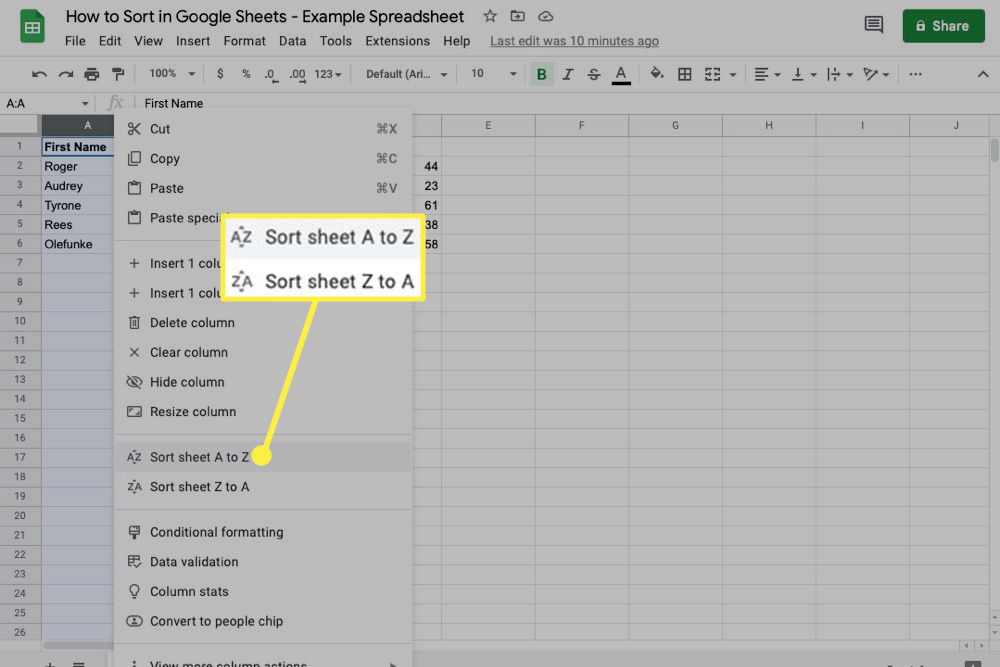
Task: Open the Insert menu
Action: coord(193,41)
